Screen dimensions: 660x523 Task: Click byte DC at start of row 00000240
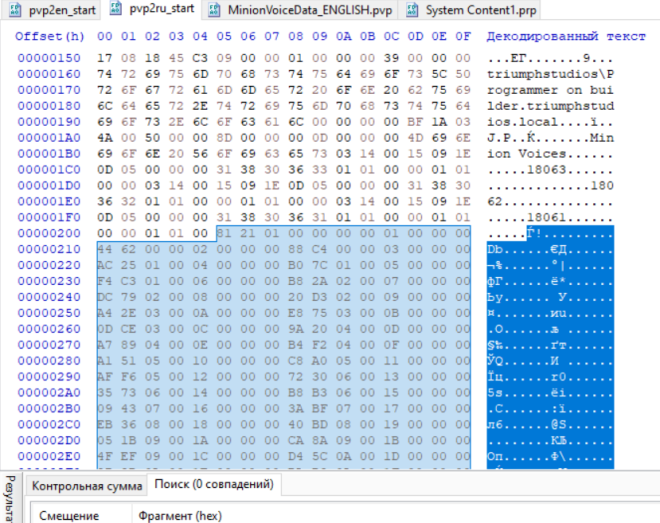click(x=104, y=297)
